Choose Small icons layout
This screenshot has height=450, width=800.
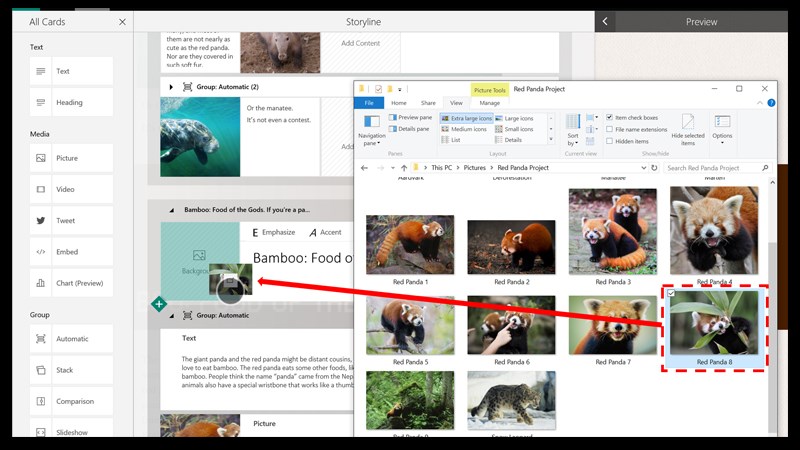click(514, 129)
